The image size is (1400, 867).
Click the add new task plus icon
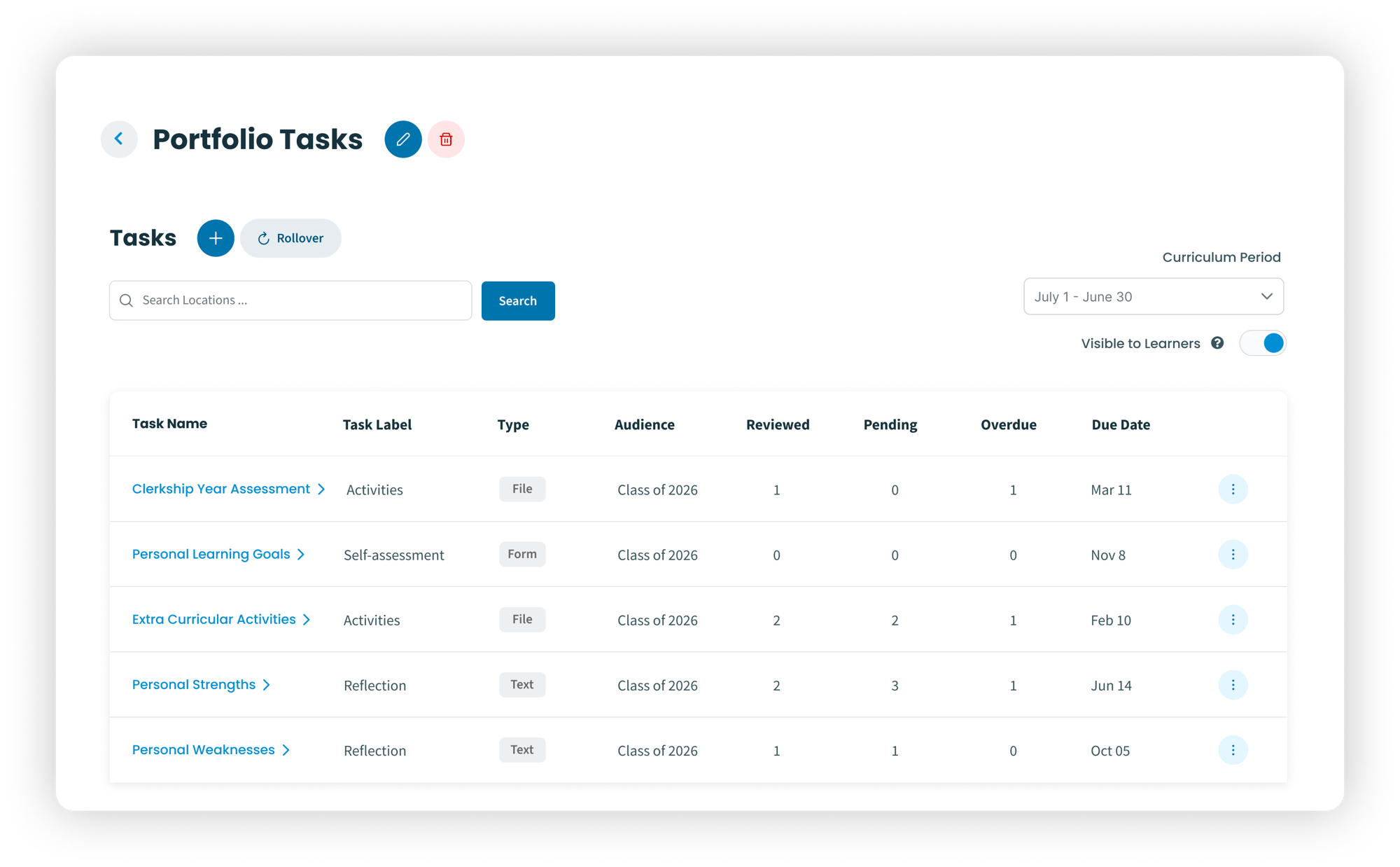click(215, 237)
